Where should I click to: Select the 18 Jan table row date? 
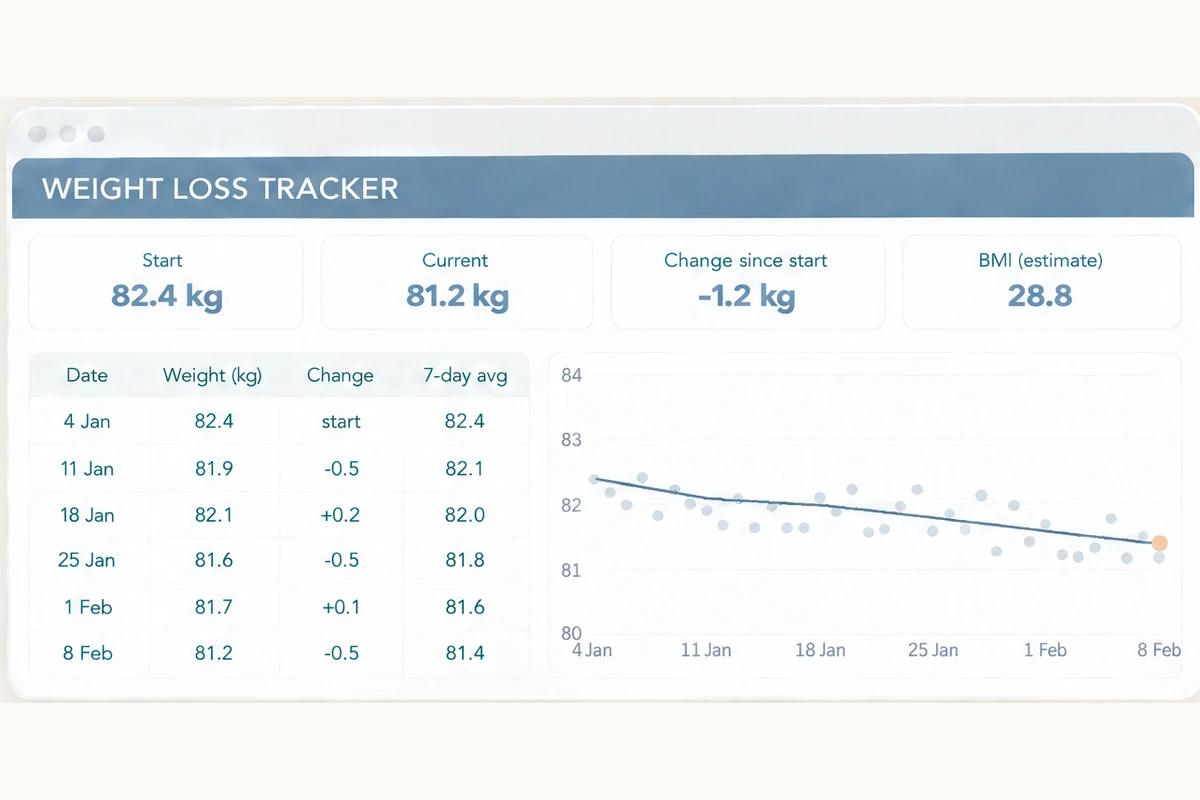[87, 515]
